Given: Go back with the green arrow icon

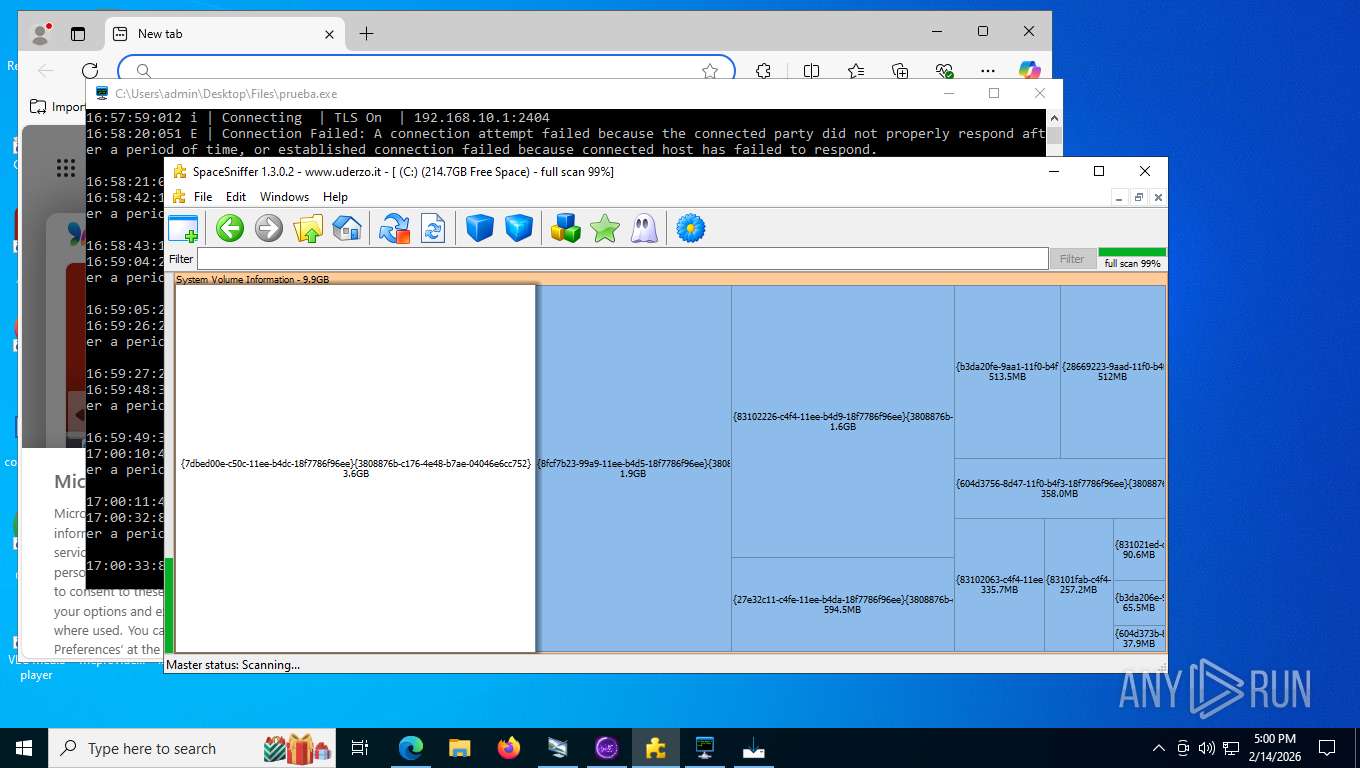Looking at the screenshot, I should tap(230, 228).
